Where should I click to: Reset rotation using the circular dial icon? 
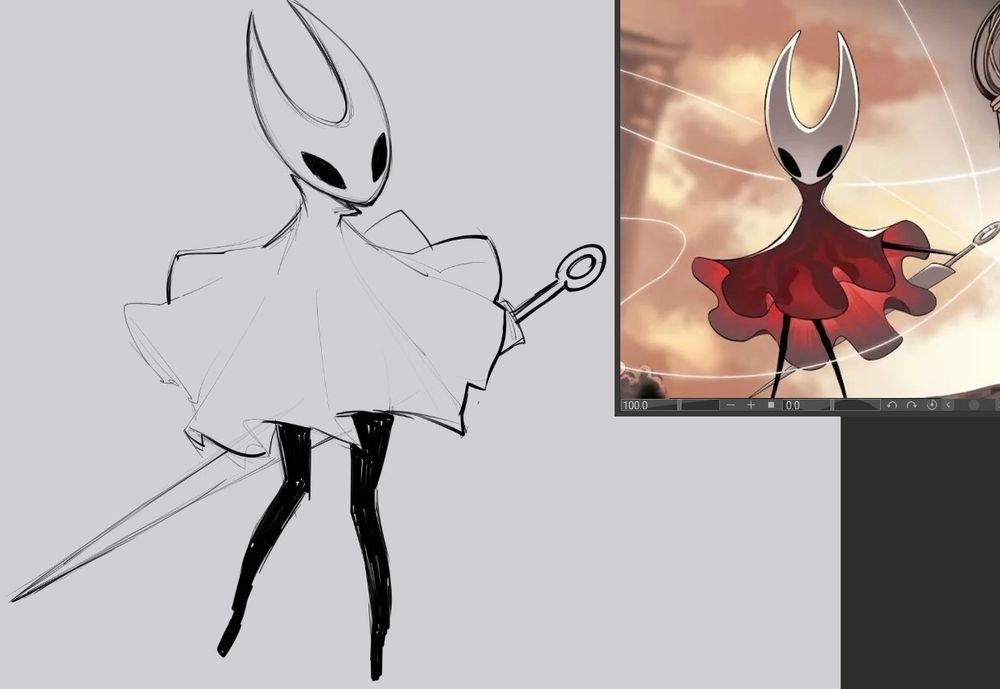click(x=932, y=405)
